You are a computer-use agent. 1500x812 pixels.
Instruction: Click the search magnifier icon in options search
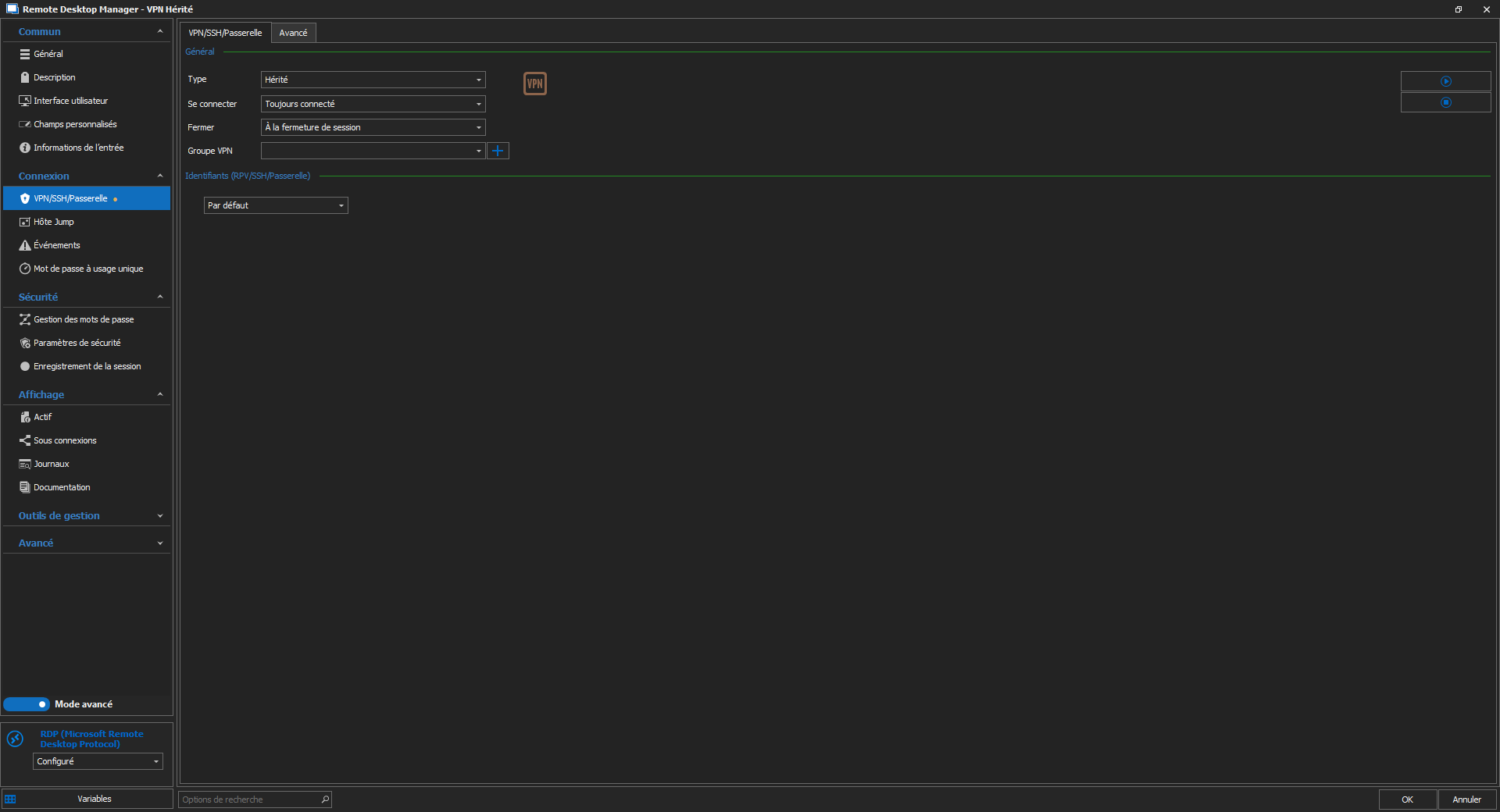(325, 799)
